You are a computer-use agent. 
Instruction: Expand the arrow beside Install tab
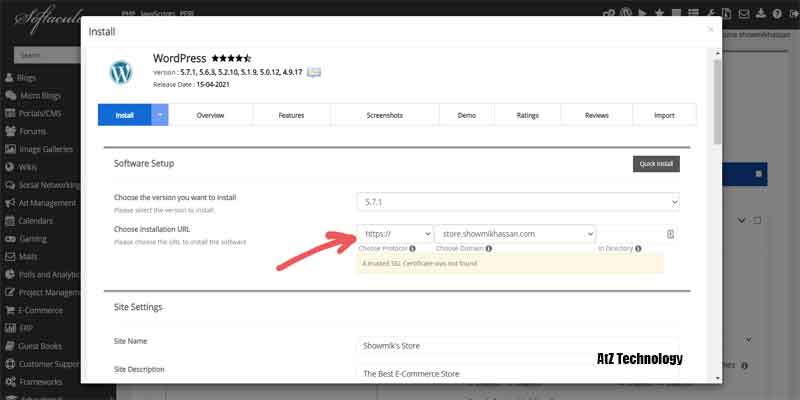(160, 115)
